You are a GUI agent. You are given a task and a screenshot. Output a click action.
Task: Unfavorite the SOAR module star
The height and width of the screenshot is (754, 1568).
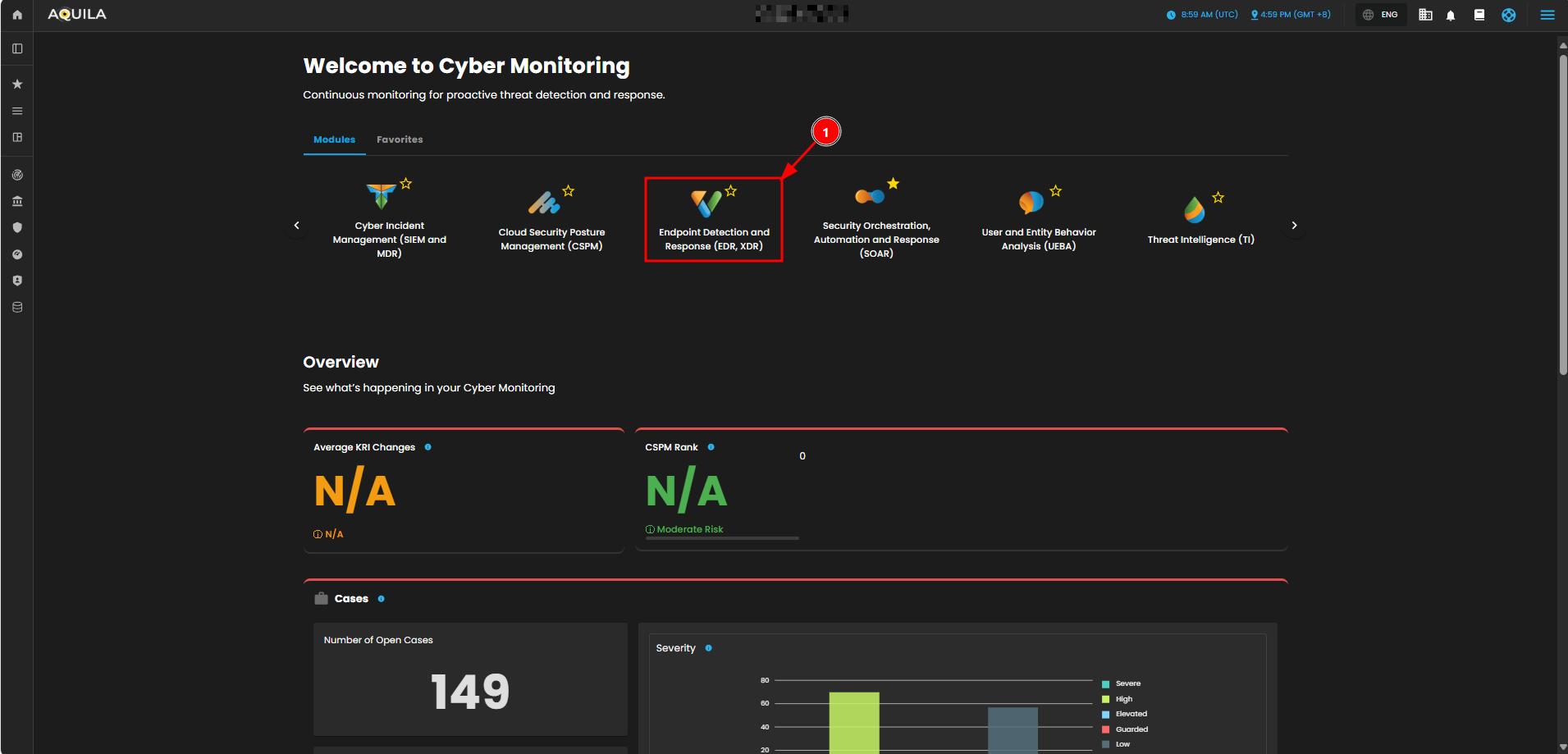893,184
